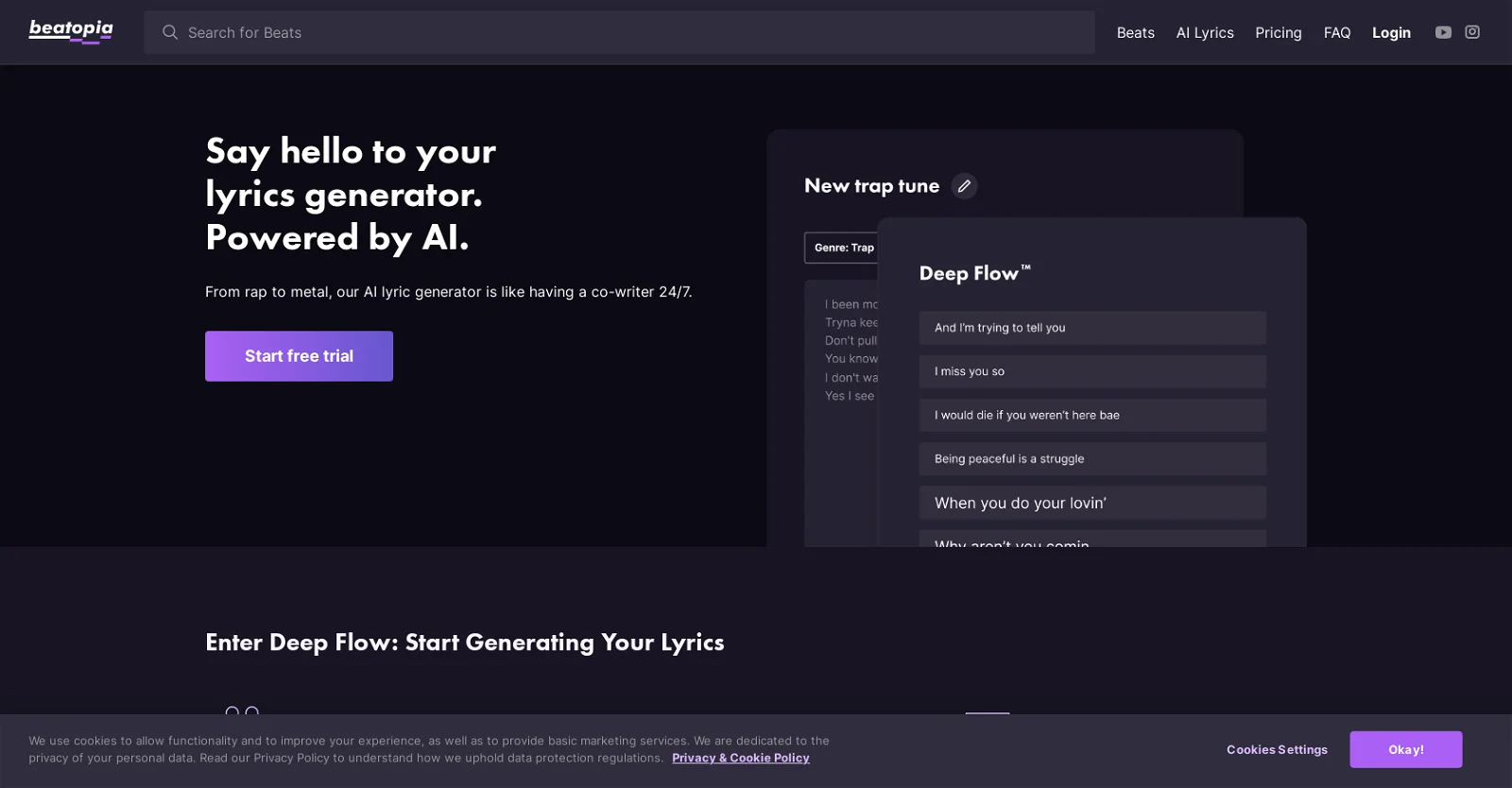Navigate to the FAQ page
Viewport: 1512px width, 788px height.
[1336, 33]
